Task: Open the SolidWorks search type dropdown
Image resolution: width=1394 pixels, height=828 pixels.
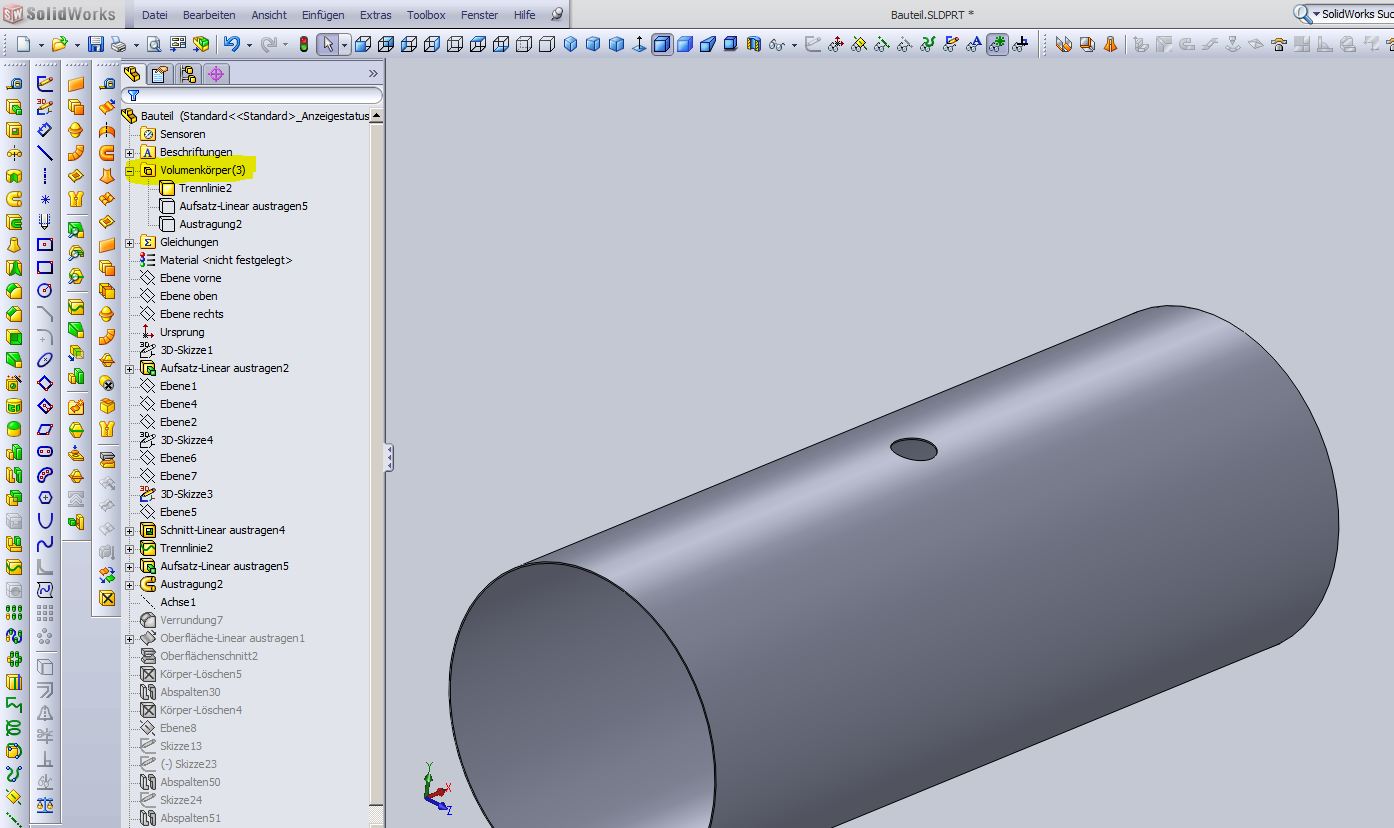Action: pyautogui.click(x=1316, y=14)
